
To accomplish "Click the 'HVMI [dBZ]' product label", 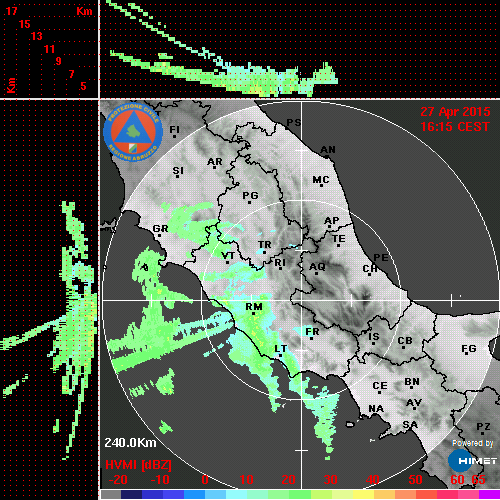I will pos(138,465).
